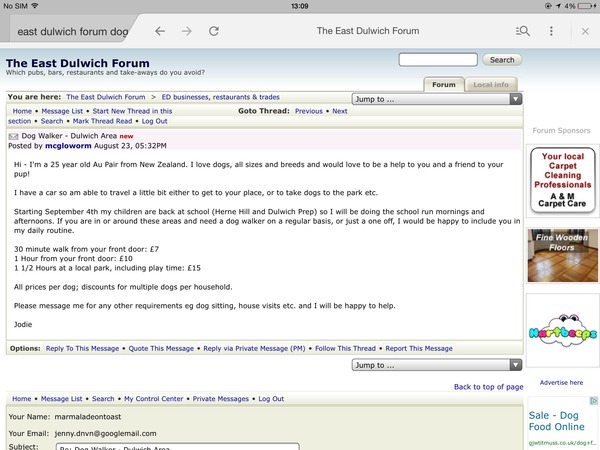Open ED businesses, restaurants & trades link
Screen dimensions: 600x450
click(220, 97)
